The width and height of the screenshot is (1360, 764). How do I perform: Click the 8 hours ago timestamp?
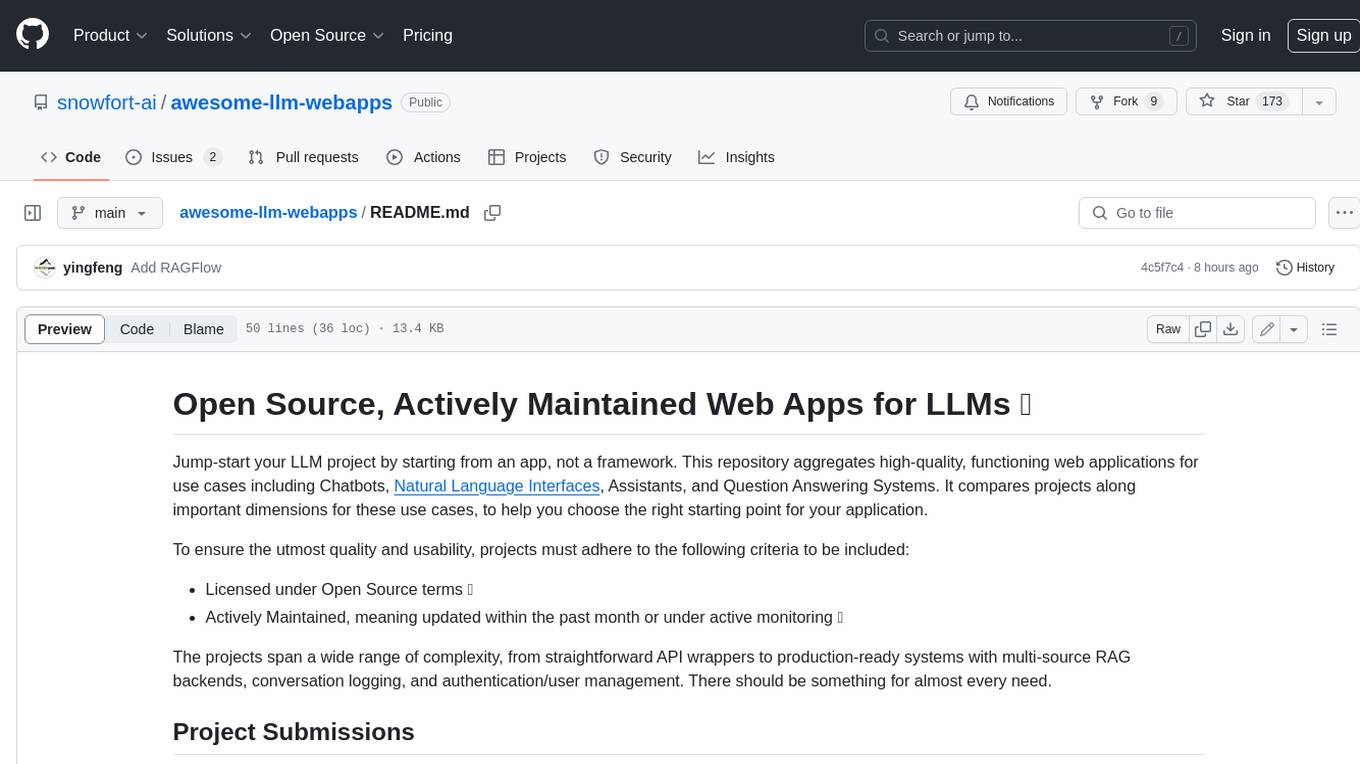tap(1225, 268)
